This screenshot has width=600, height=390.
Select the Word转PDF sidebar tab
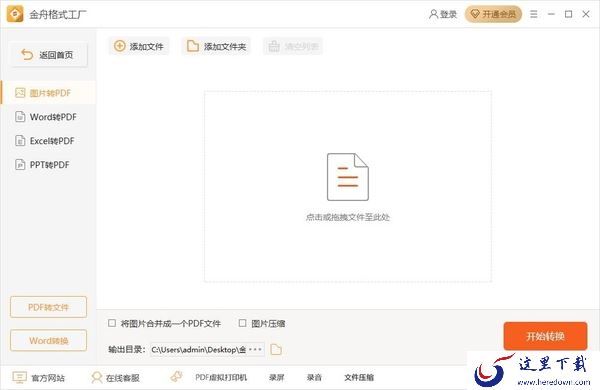click(x=48, y=117)
